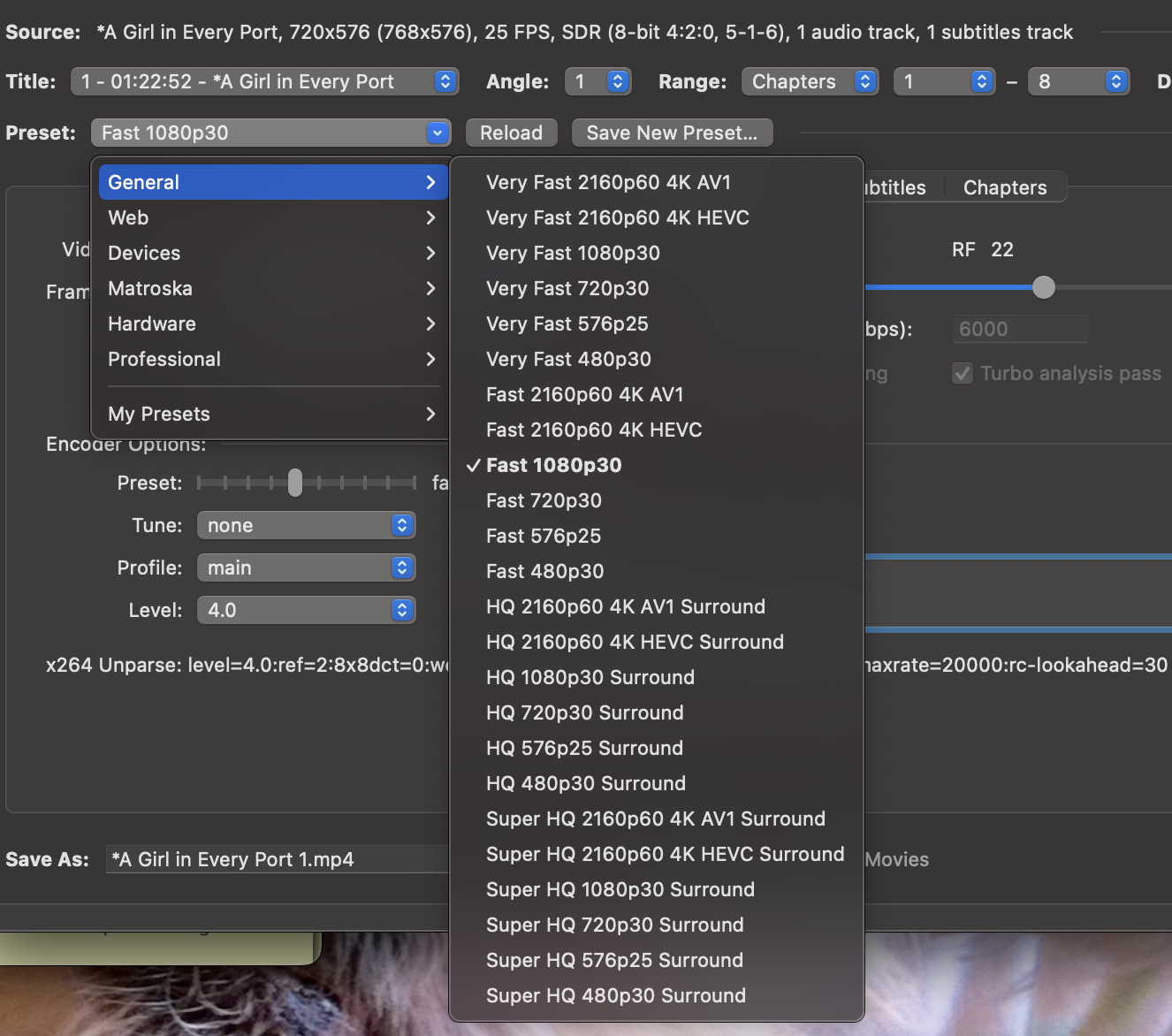Click the Reload preset button

511,133
